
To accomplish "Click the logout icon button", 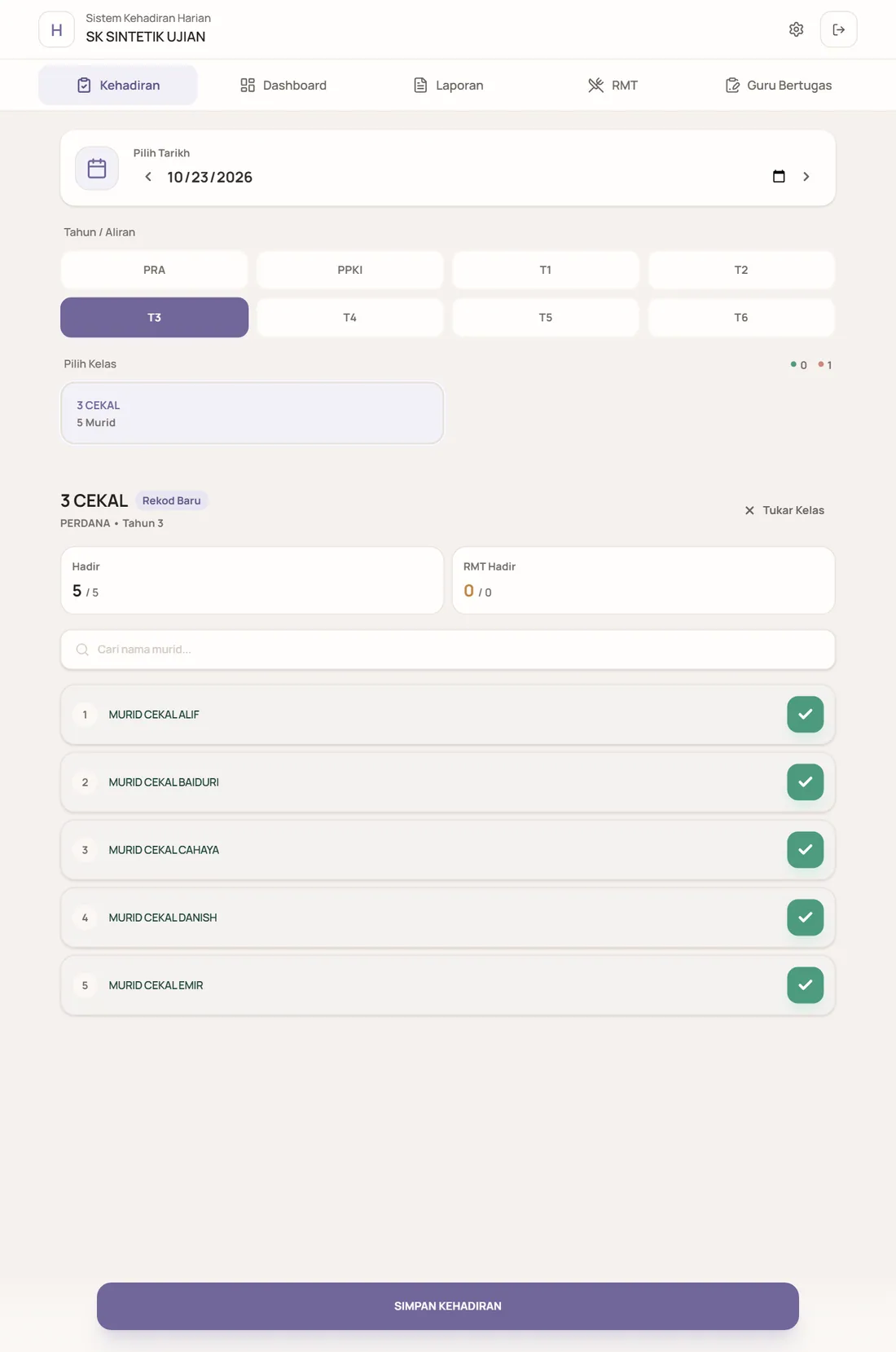I will click(x=838, y=29).
